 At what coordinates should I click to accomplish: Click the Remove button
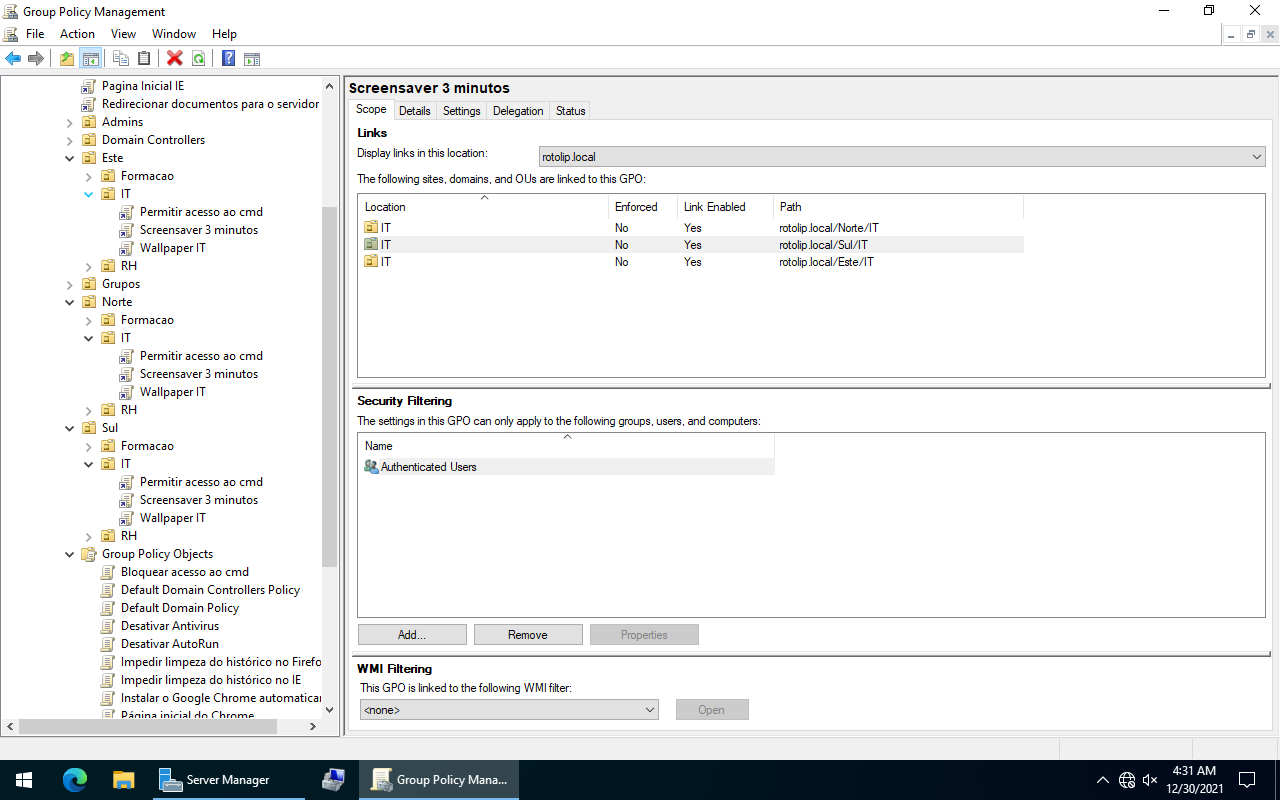click(x=528, y=635)
